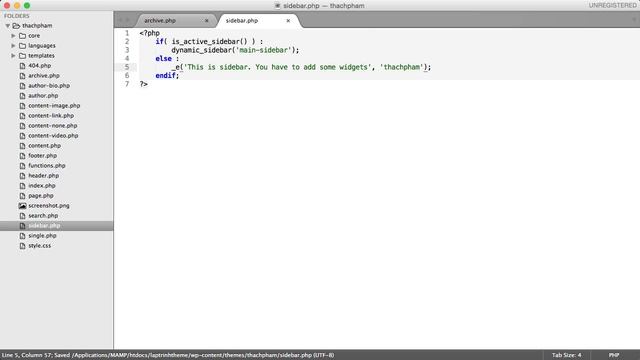Screen dimensions: 640x360
Task: Click the templates folder icon
Action: click(22, 56)
